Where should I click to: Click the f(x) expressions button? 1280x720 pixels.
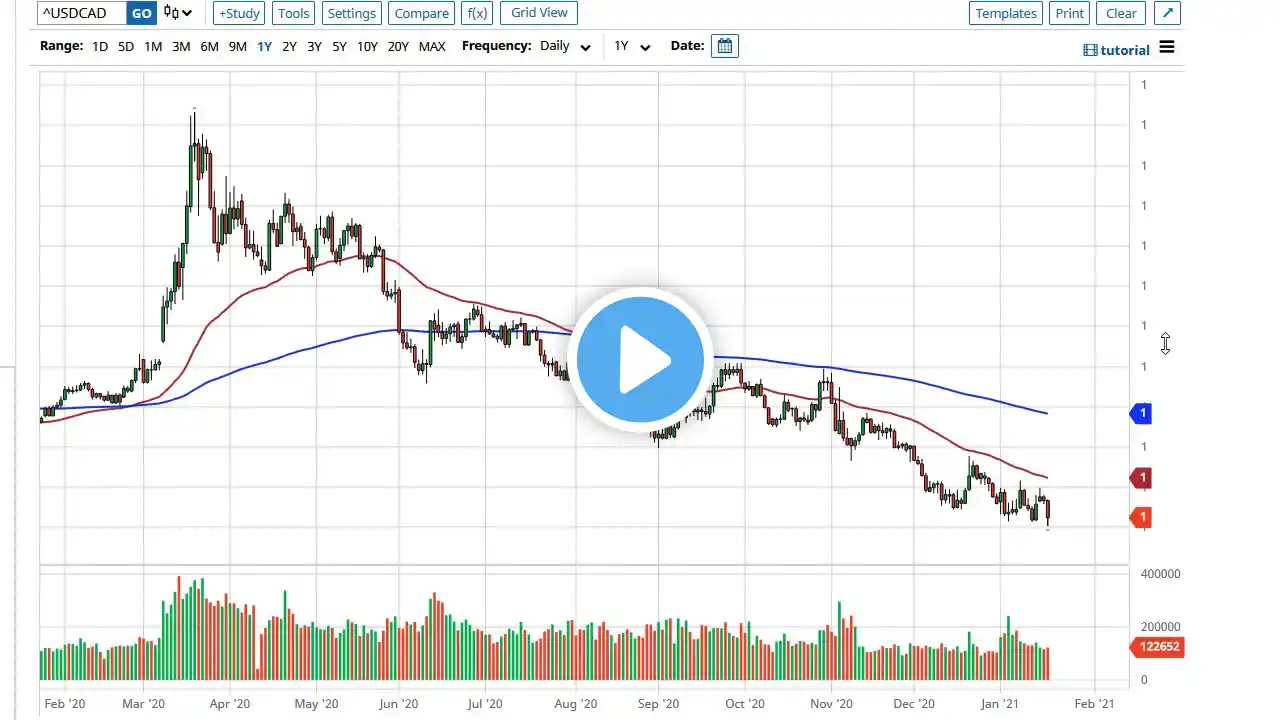pos(477,13)
